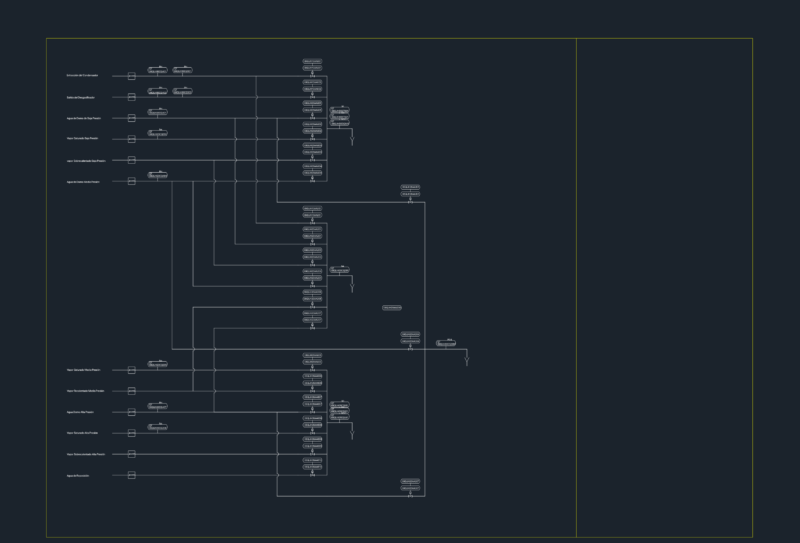Select the Agua de Reposición label
Screen dimensions: 800x543
(78, 476)
